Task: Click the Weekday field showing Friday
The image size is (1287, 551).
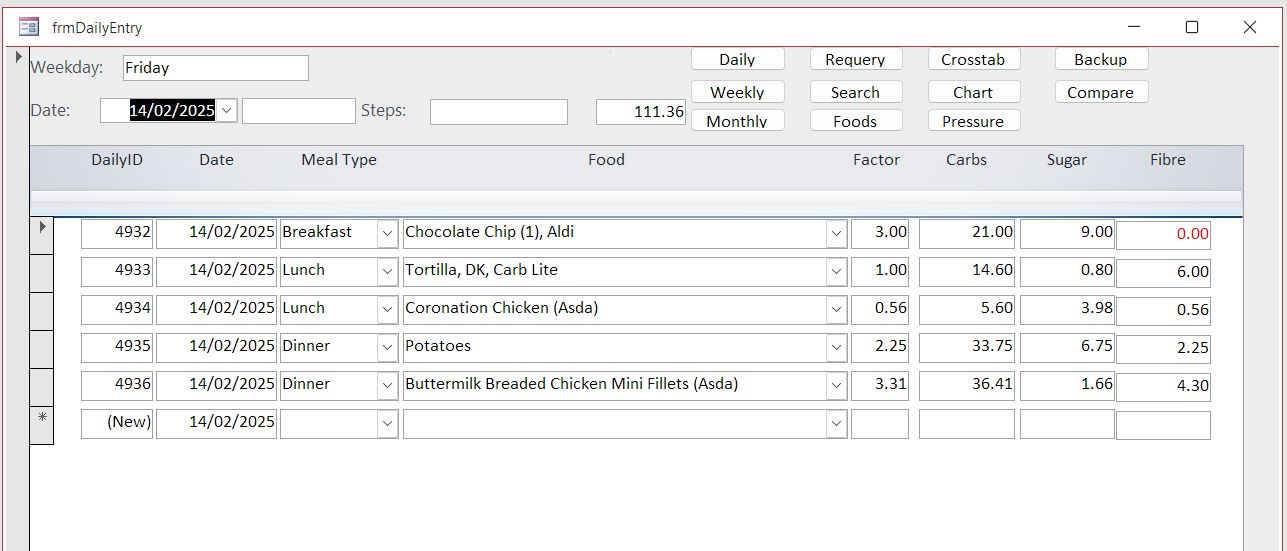Action: [215, 68]
